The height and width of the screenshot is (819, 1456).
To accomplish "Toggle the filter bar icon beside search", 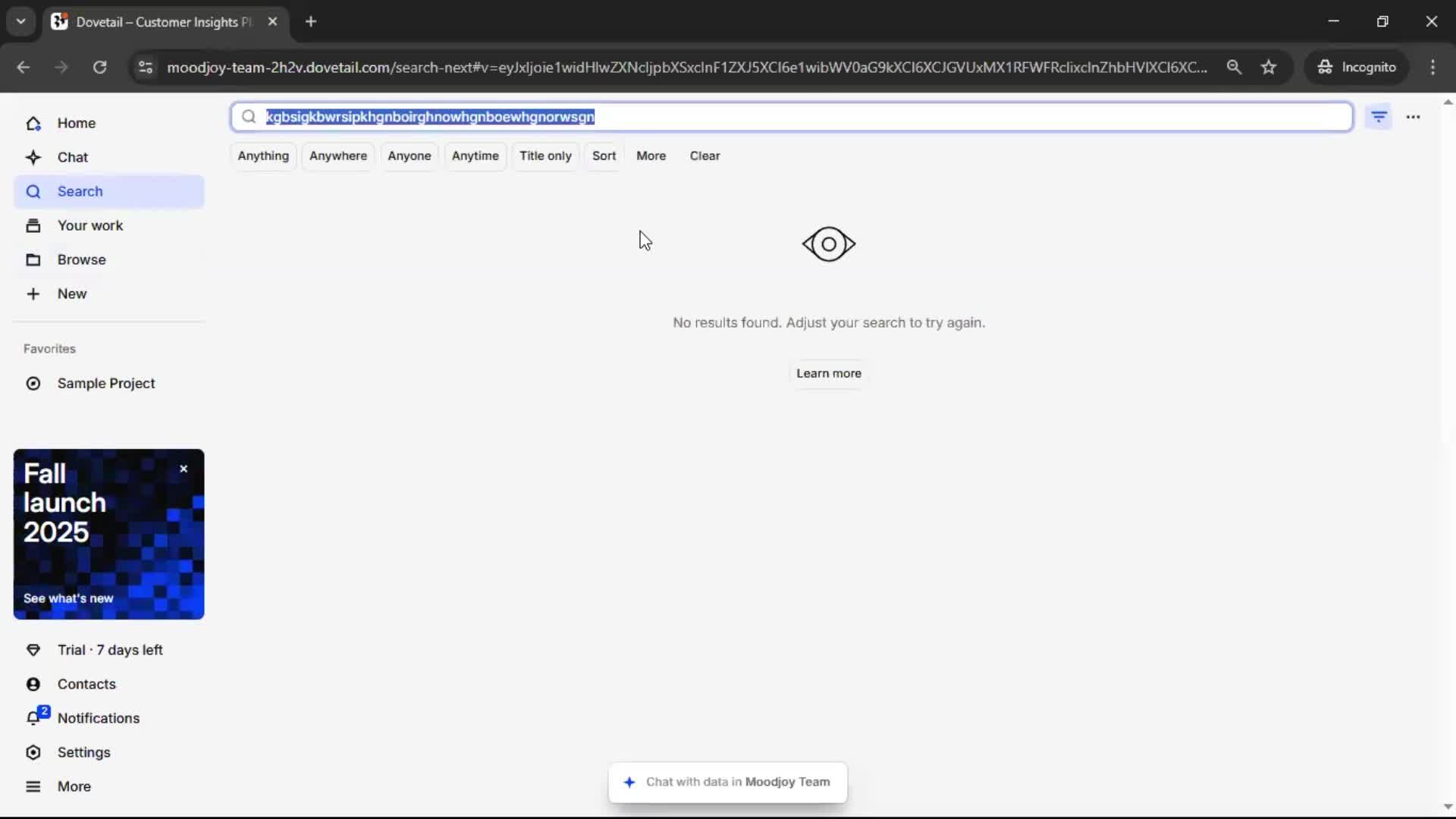I will tap(1379, 117).
